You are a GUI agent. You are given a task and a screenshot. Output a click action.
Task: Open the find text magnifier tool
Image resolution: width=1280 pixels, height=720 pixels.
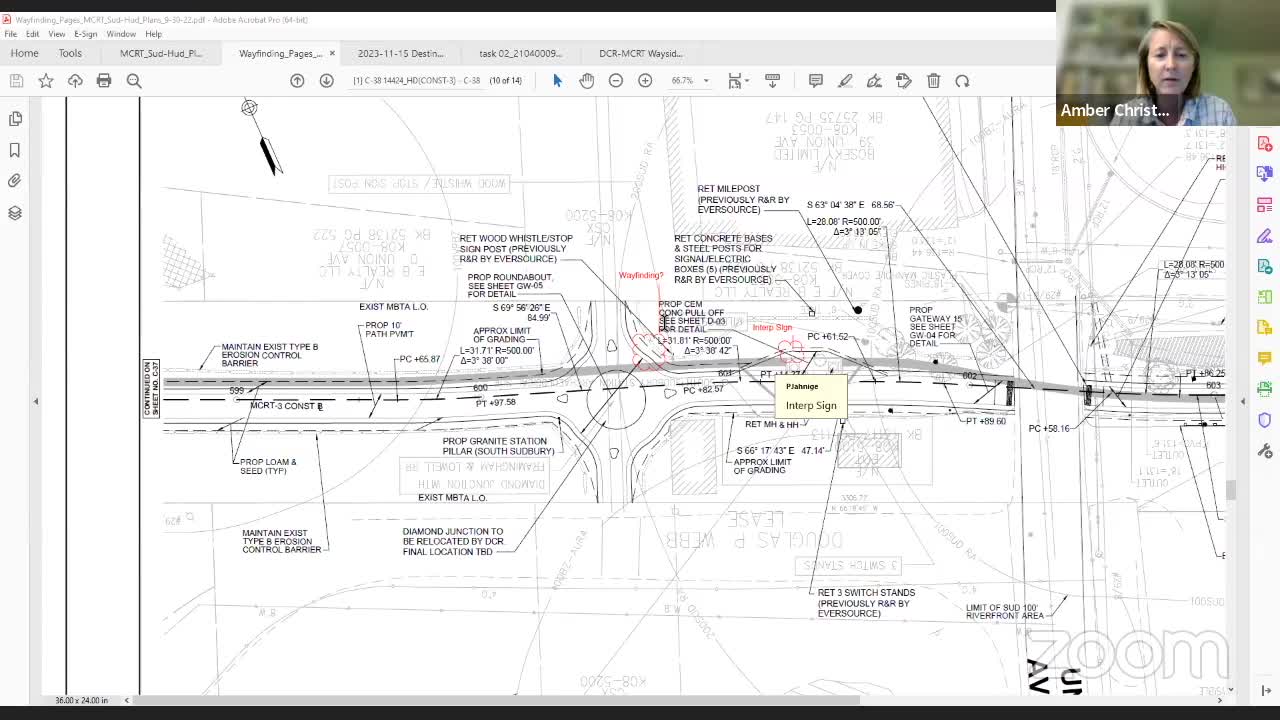[x=134, y=81]
